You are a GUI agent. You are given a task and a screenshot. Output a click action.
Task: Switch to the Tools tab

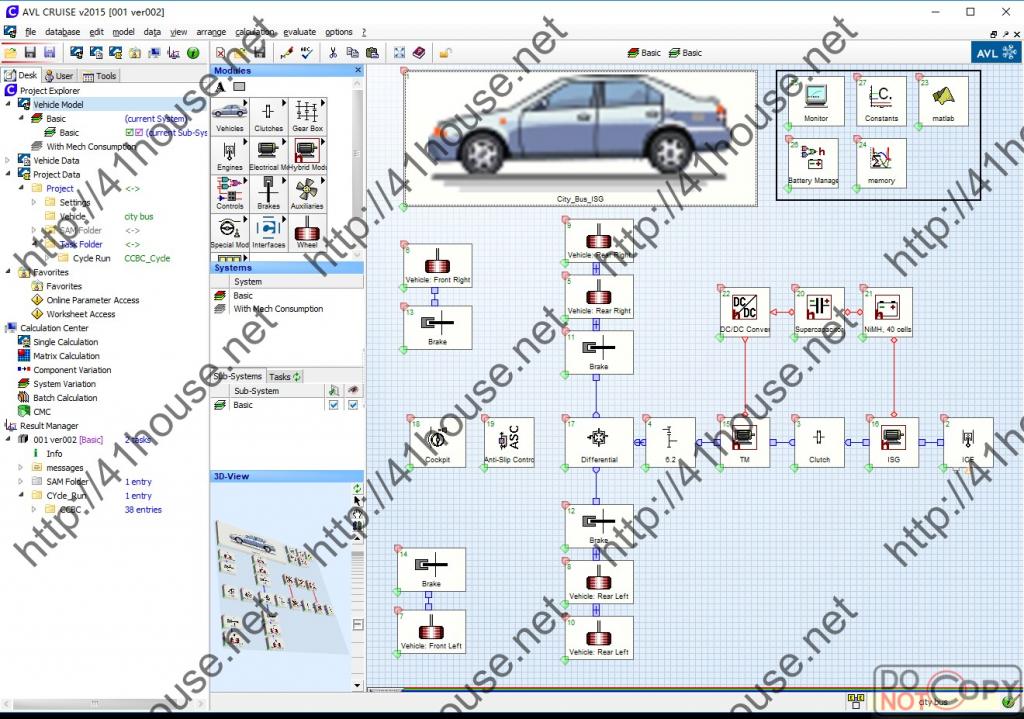point(99,76)
